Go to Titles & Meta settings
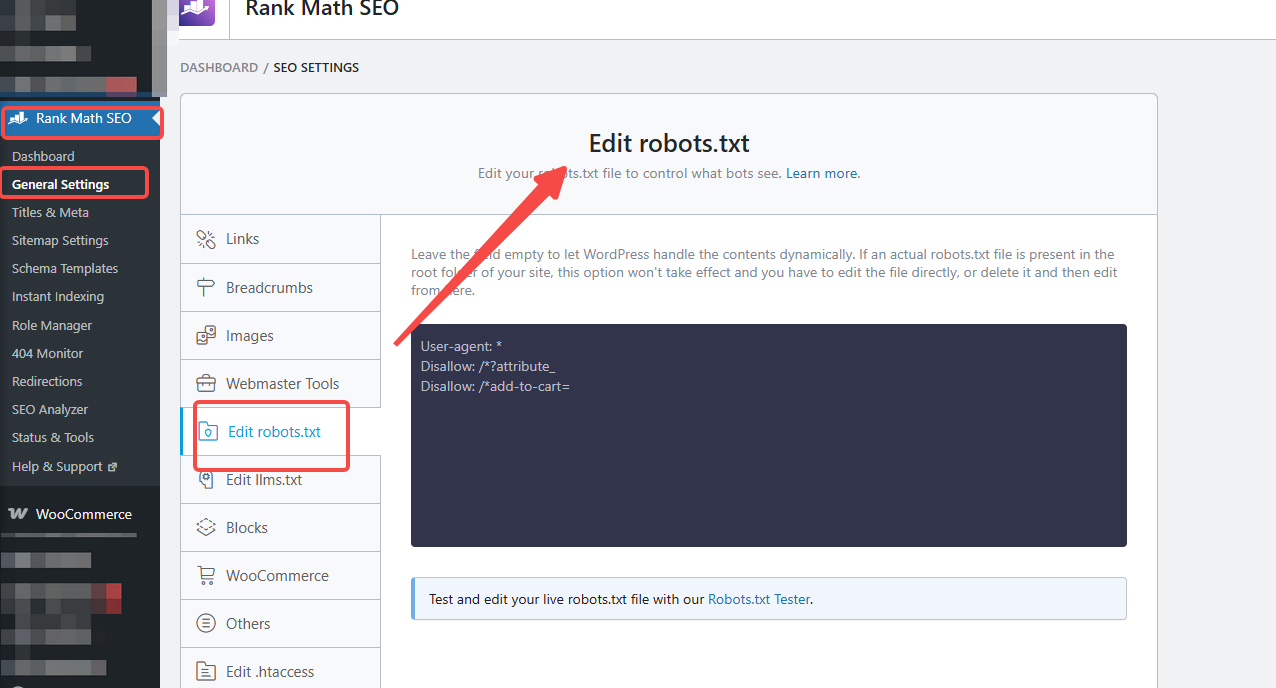1276x688 pixels. [50, 212]
